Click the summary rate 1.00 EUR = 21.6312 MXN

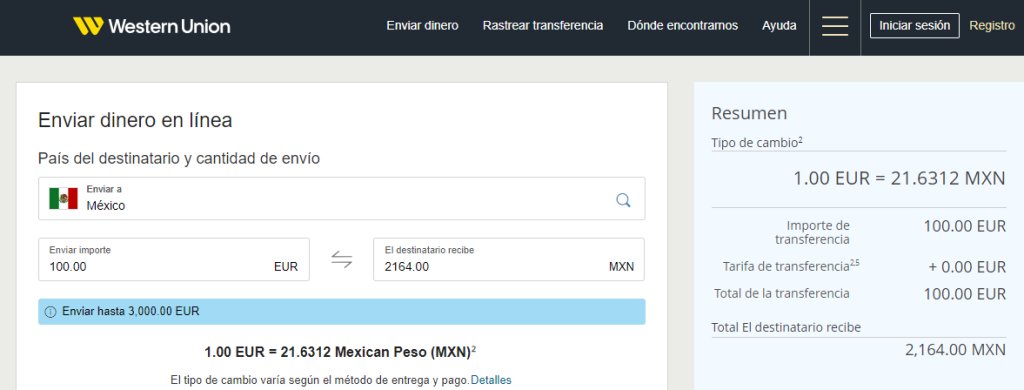(899, 178)
